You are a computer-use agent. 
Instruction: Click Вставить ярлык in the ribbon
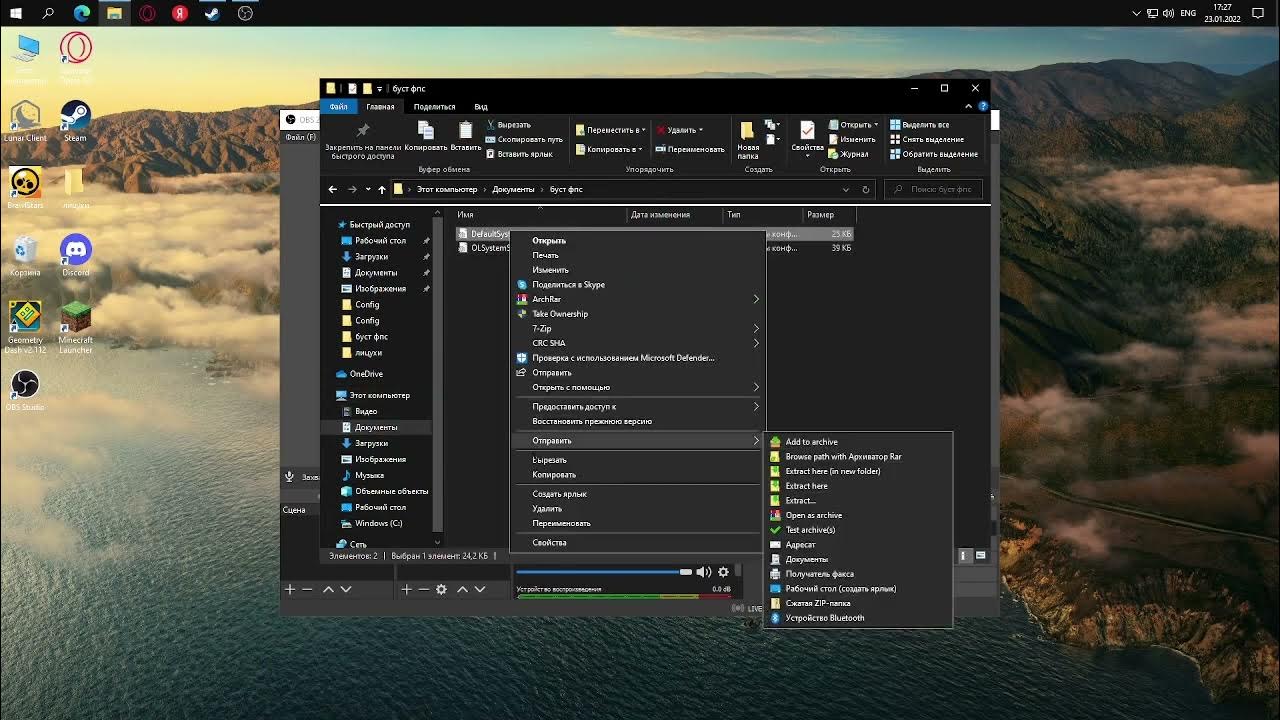519,154
